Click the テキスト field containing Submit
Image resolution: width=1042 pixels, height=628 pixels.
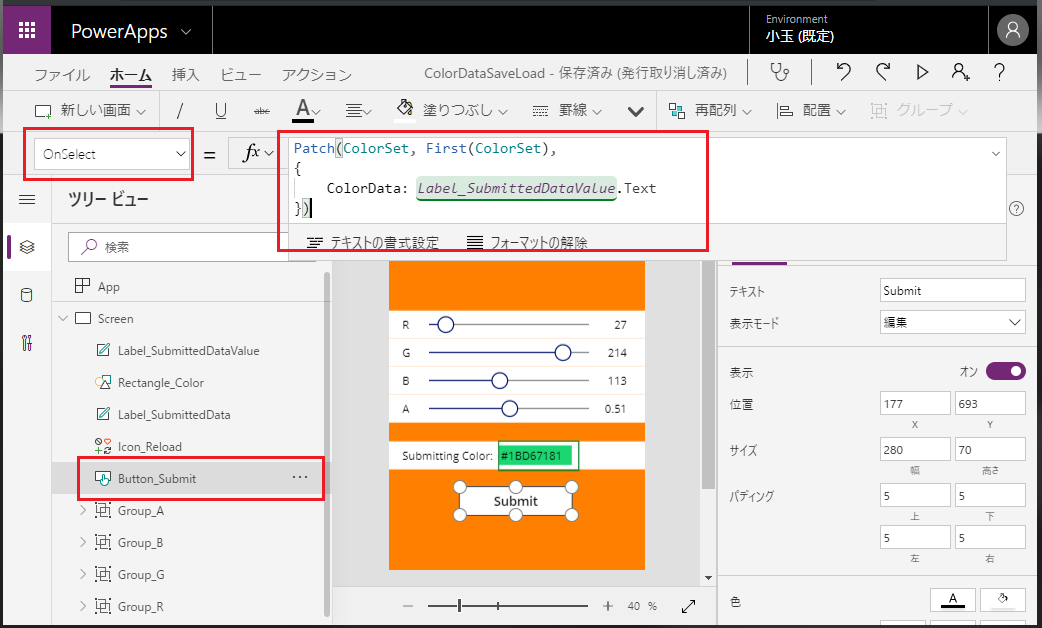click(952, 290)
